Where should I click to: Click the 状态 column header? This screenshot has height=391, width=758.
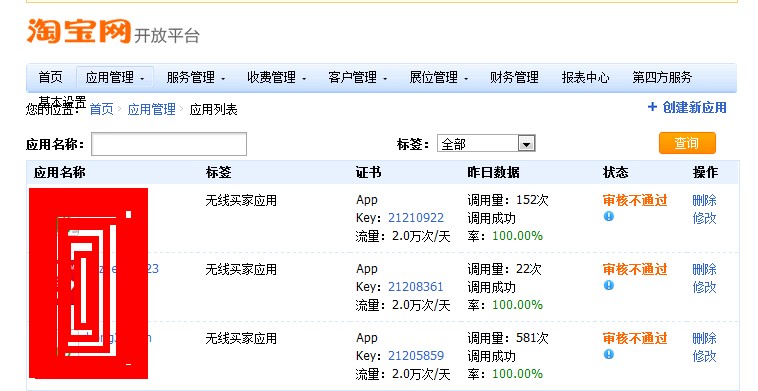point(616,173)
